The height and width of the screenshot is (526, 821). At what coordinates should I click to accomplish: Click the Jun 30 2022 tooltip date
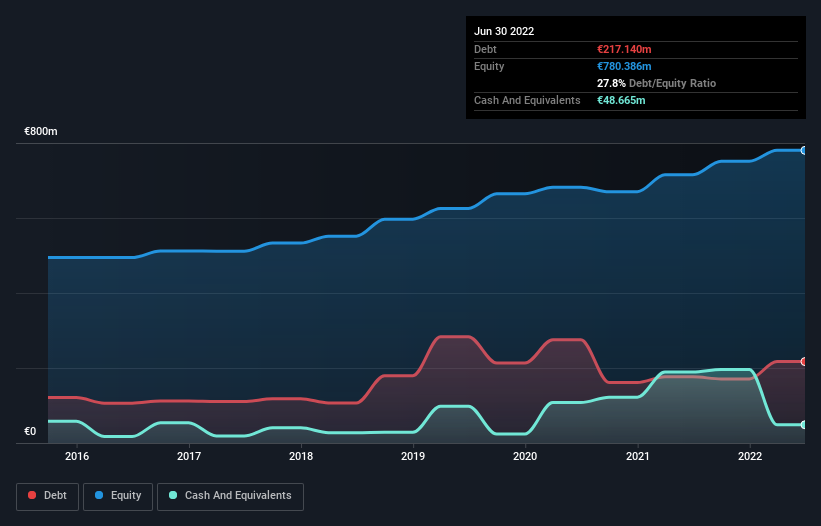pyautogui.click(x=504, y=31)
